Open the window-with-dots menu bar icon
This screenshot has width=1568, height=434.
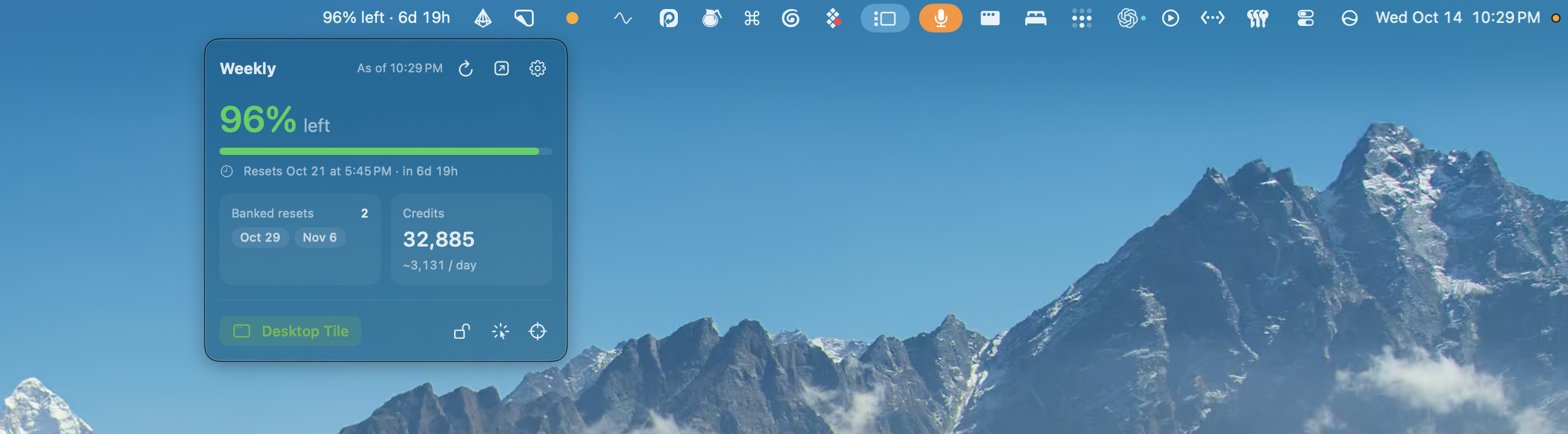990,18
